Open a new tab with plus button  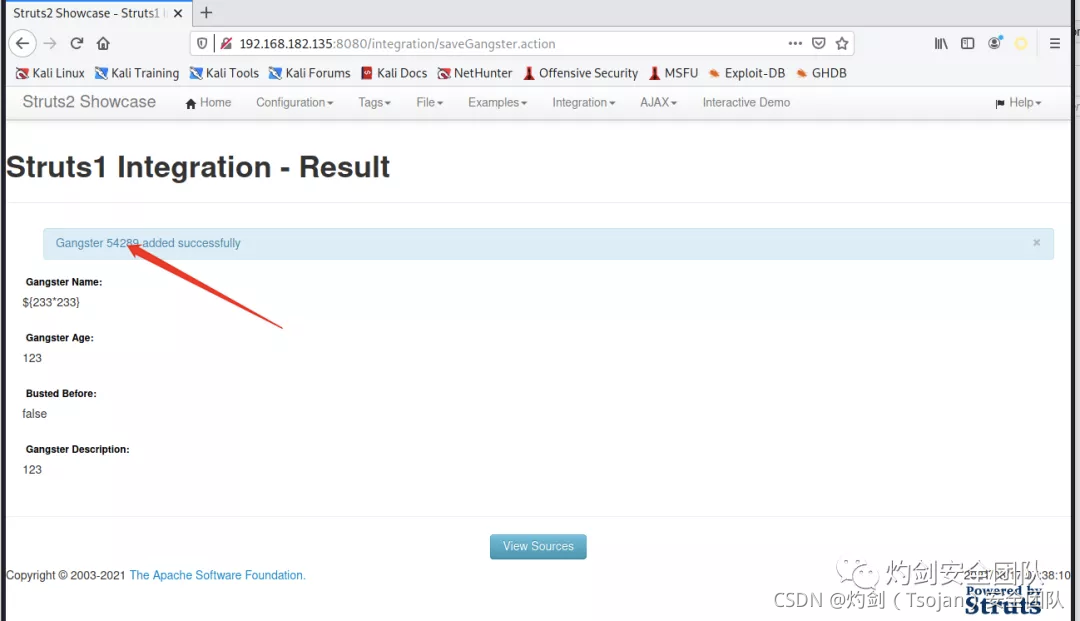click(206, 12)
